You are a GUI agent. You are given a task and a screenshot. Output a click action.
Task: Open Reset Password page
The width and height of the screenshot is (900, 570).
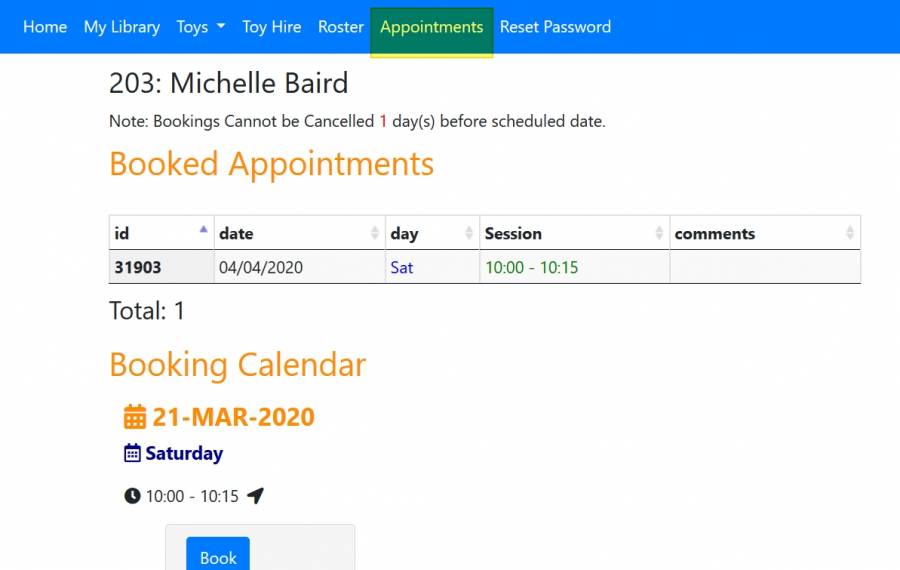click(555, 27)
